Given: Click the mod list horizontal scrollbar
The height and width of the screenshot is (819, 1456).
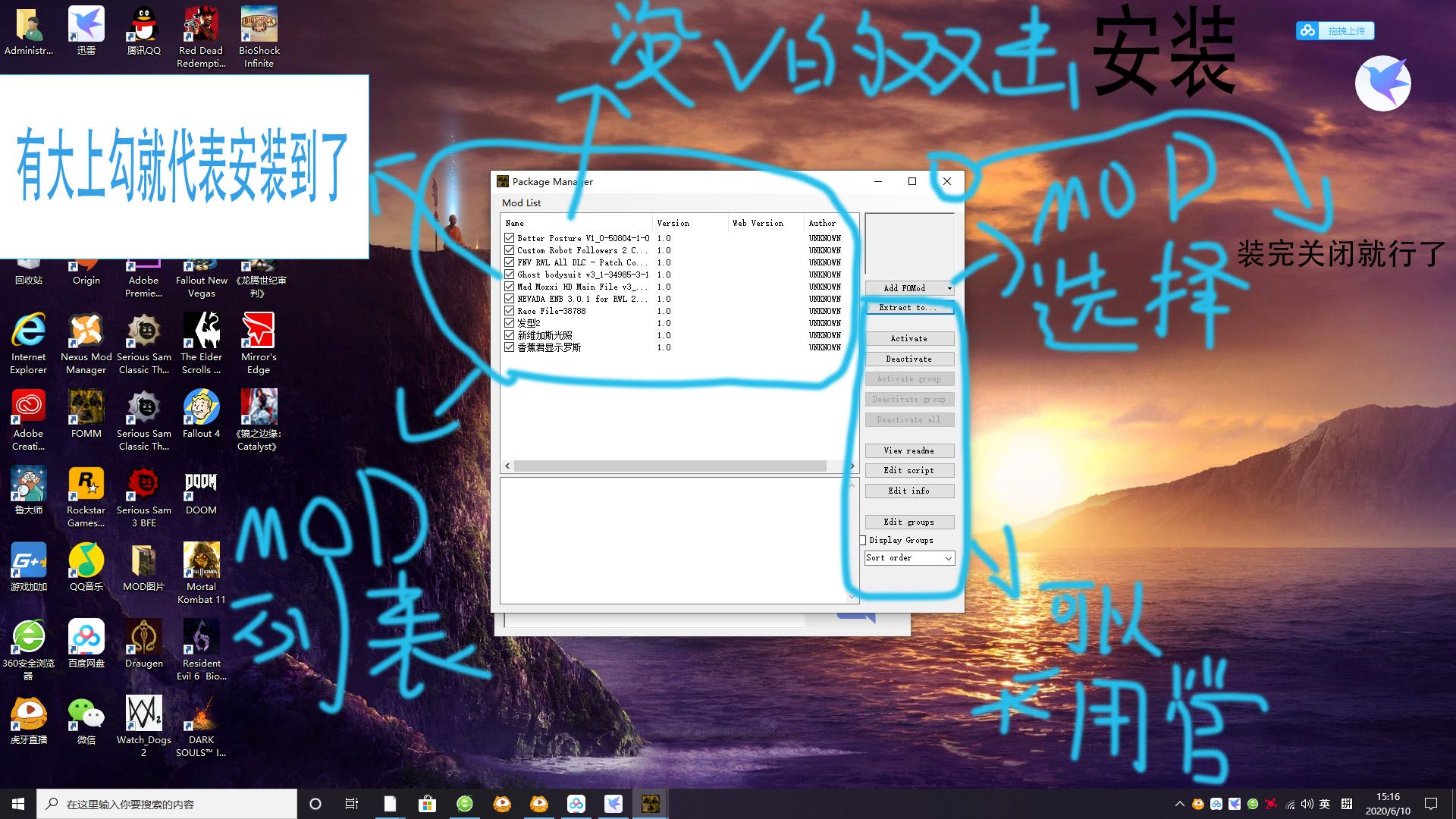Looking at the screenshot, I should click(x=670, y=466).
